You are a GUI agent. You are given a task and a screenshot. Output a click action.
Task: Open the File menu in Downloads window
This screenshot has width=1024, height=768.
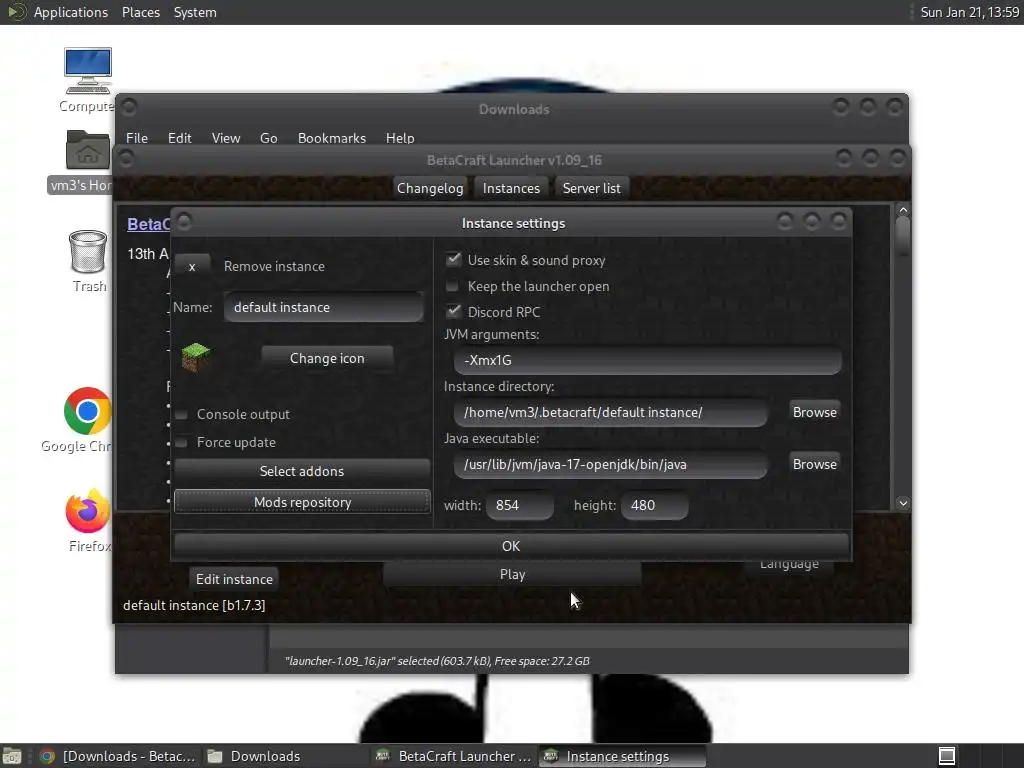click(136, 138)
